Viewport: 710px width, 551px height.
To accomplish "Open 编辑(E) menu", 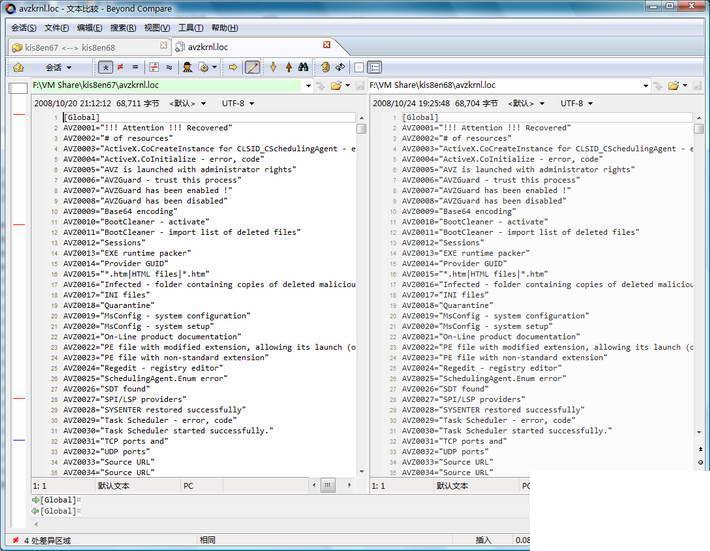I will pos(90,28).
